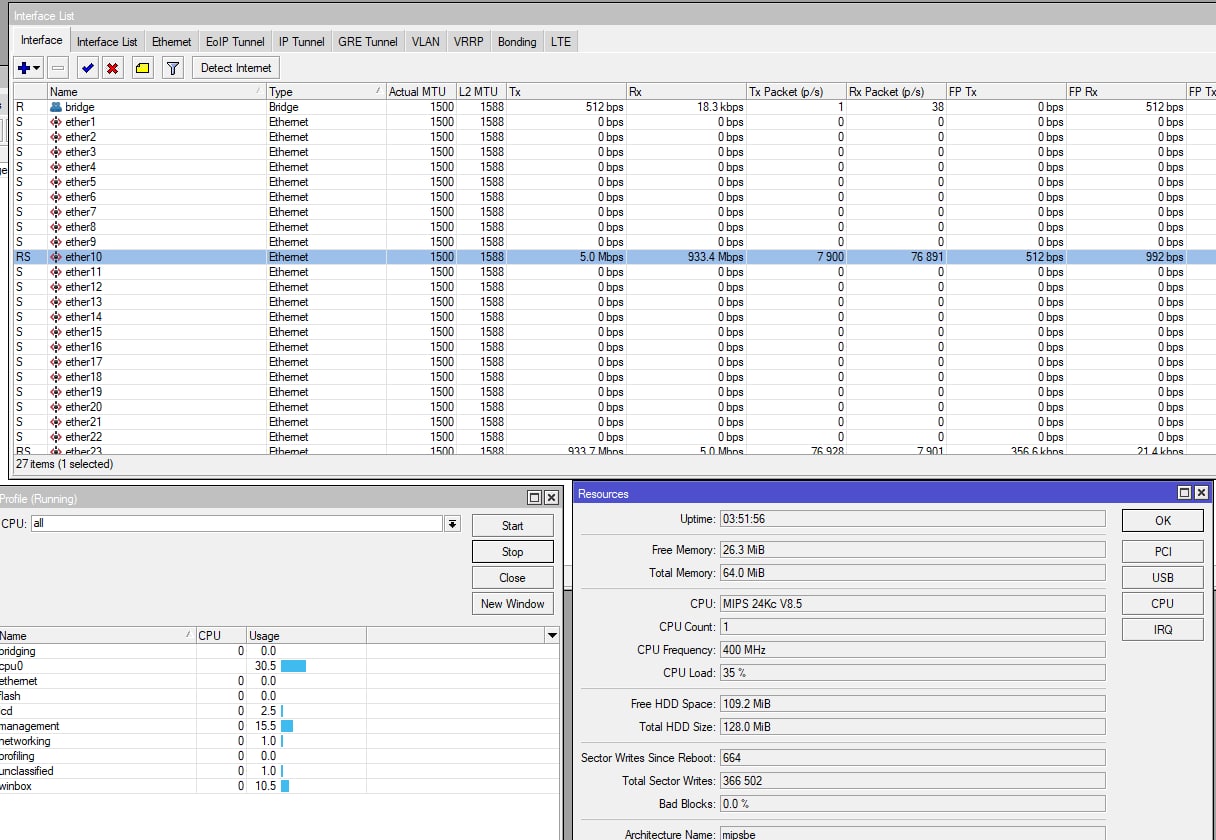Open the GRE Tunnel tab
This screenshot has height=840, width=1216.
pyautogui.click(x=367, y=42)
